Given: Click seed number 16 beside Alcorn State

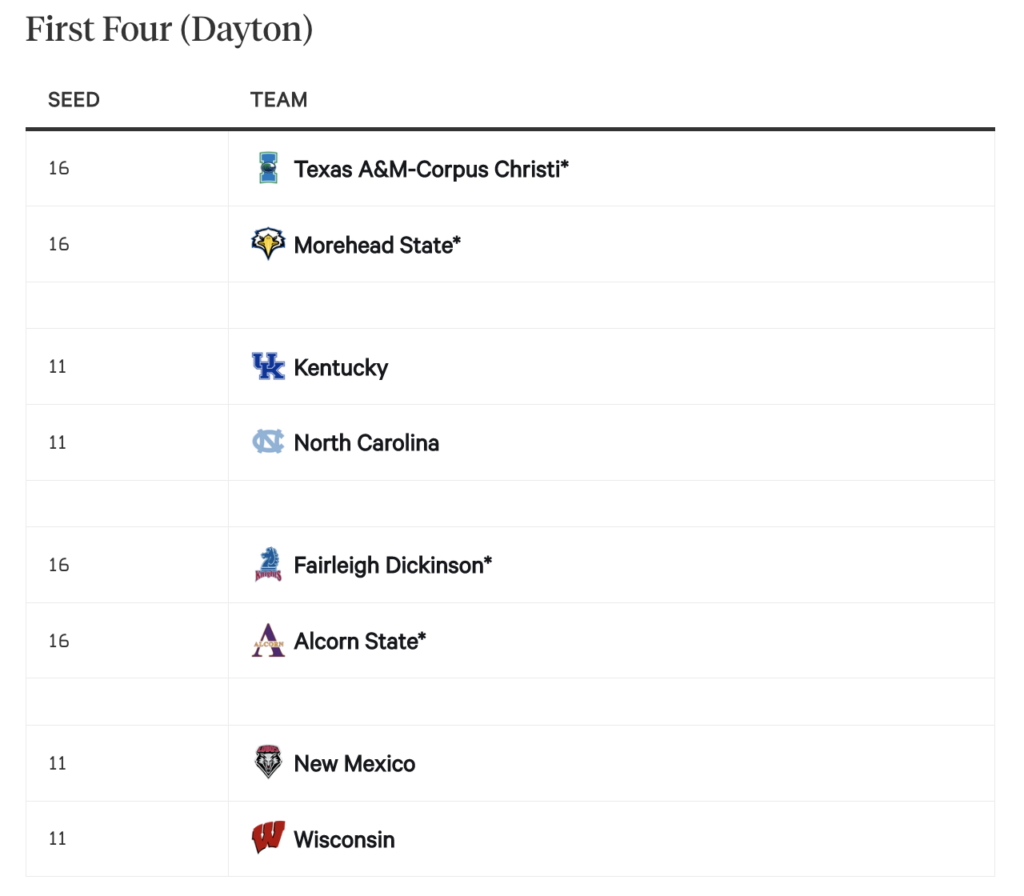Looking at the screenshot, I should pos(59,641).
